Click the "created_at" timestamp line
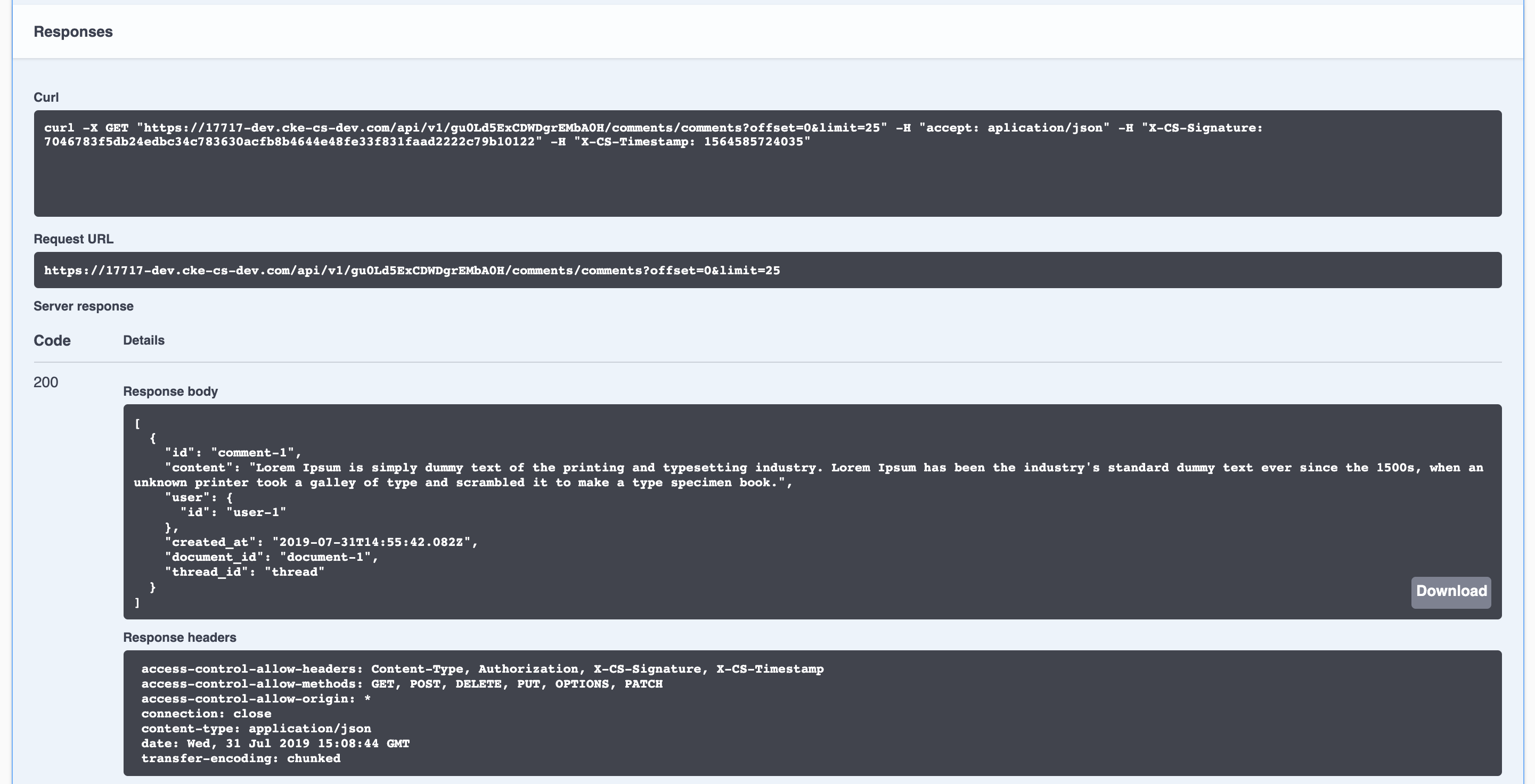This screenshot has height=784, width=1535. coord(321,542)
